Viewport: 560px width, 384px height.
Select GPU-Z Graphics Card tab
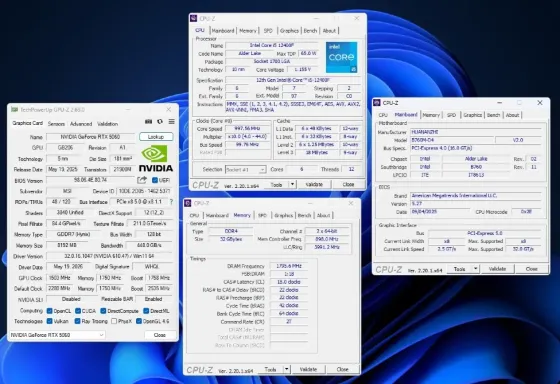[x=28, y=123]
